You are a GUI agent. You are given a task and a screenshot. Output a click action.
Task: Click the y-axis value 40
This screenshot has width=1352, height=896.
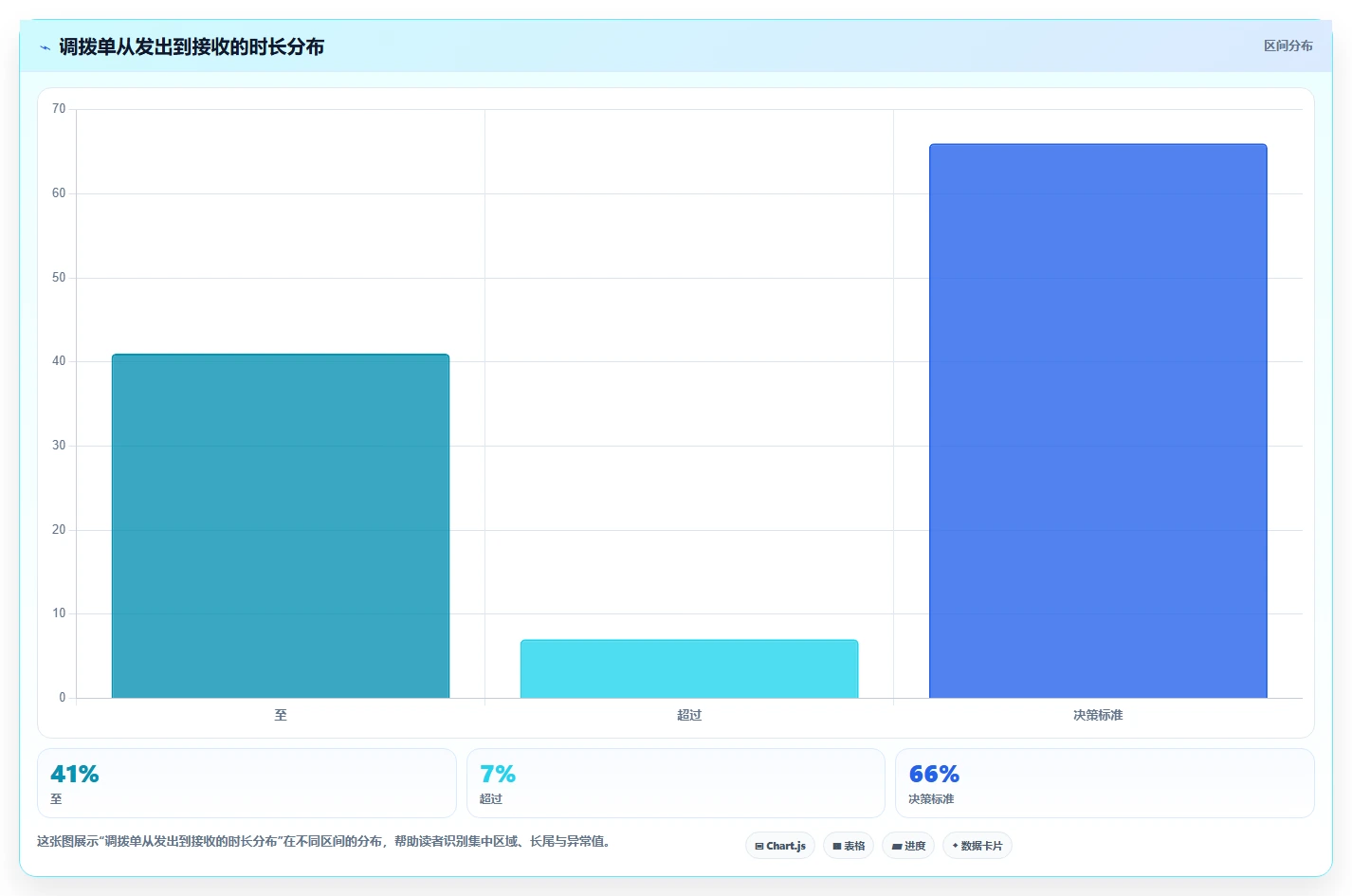pyautogui.click(x=59, y=361)
